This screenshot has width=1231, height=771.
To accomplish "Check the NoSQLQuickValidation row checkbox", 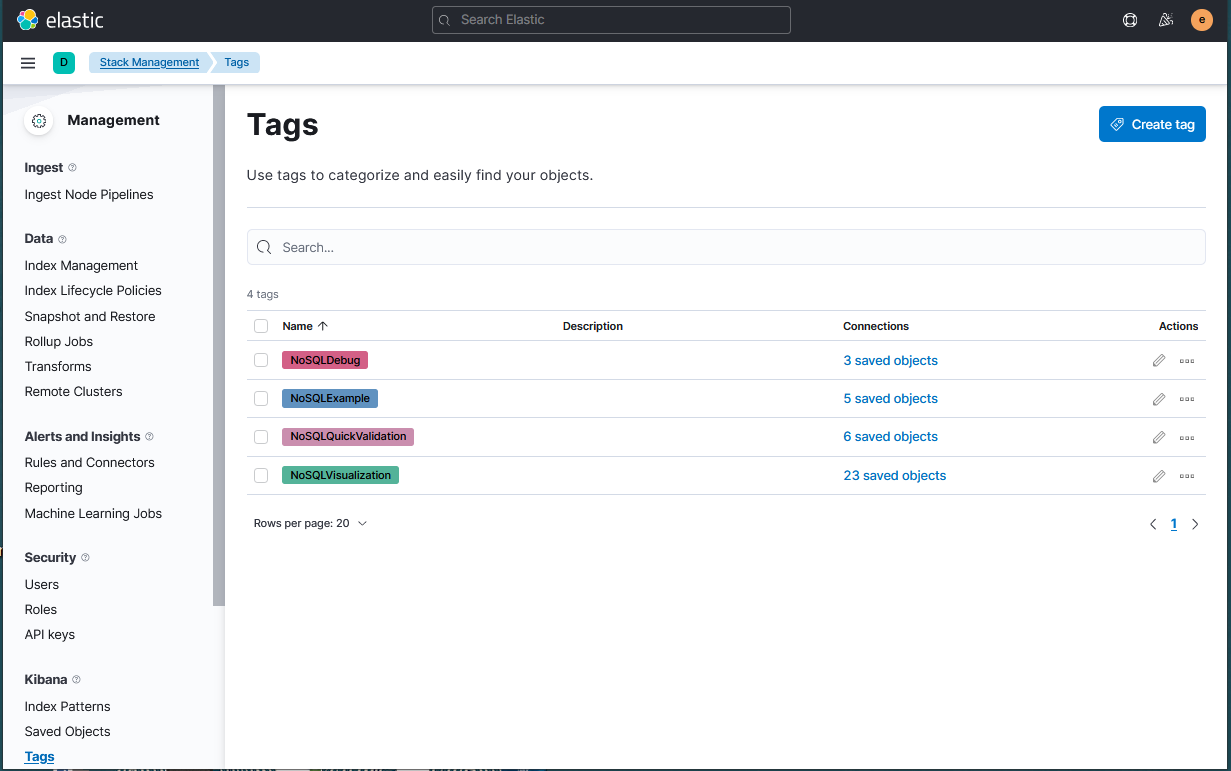I will point(261,437).
